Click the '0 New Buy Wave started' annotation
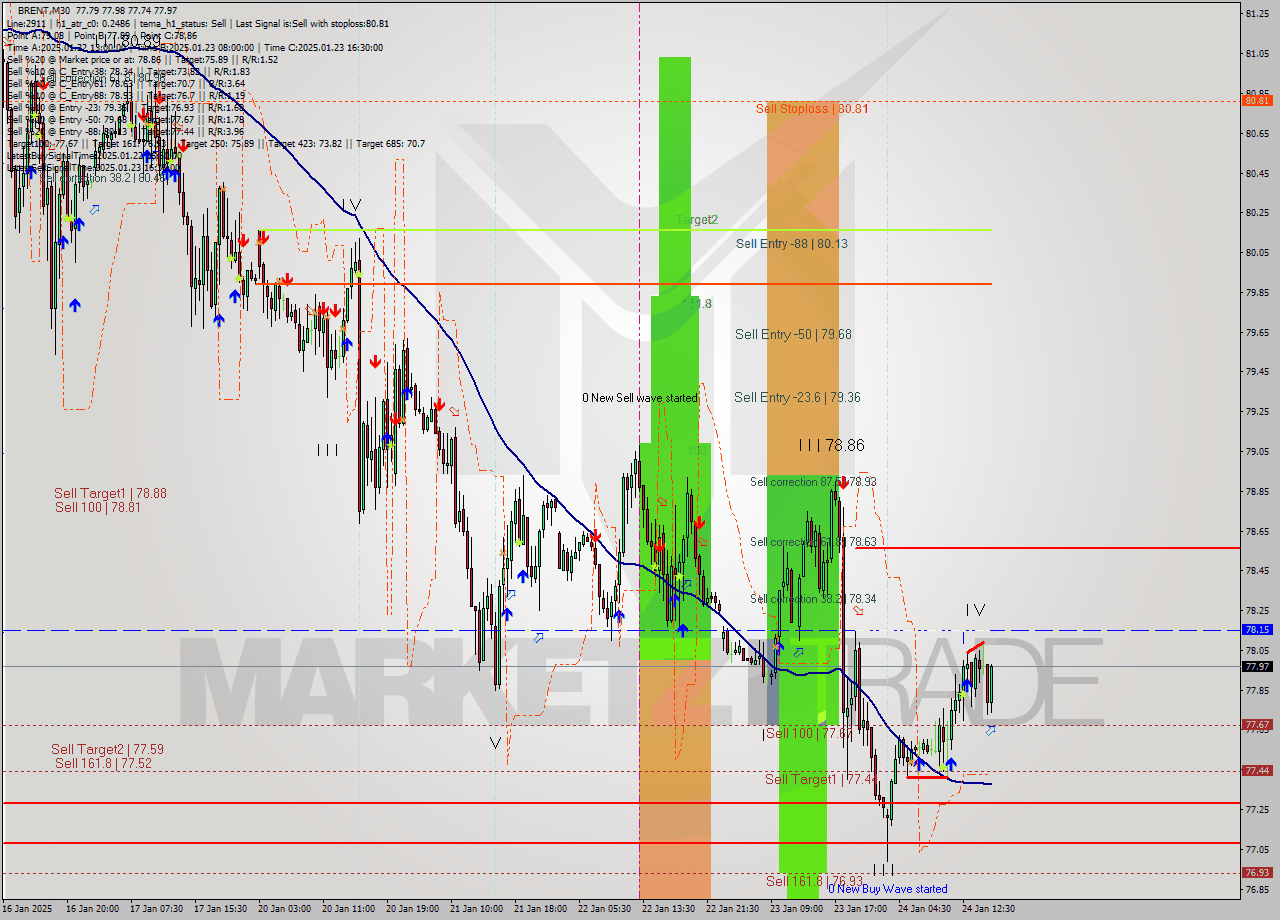 [x=887, y=889]
